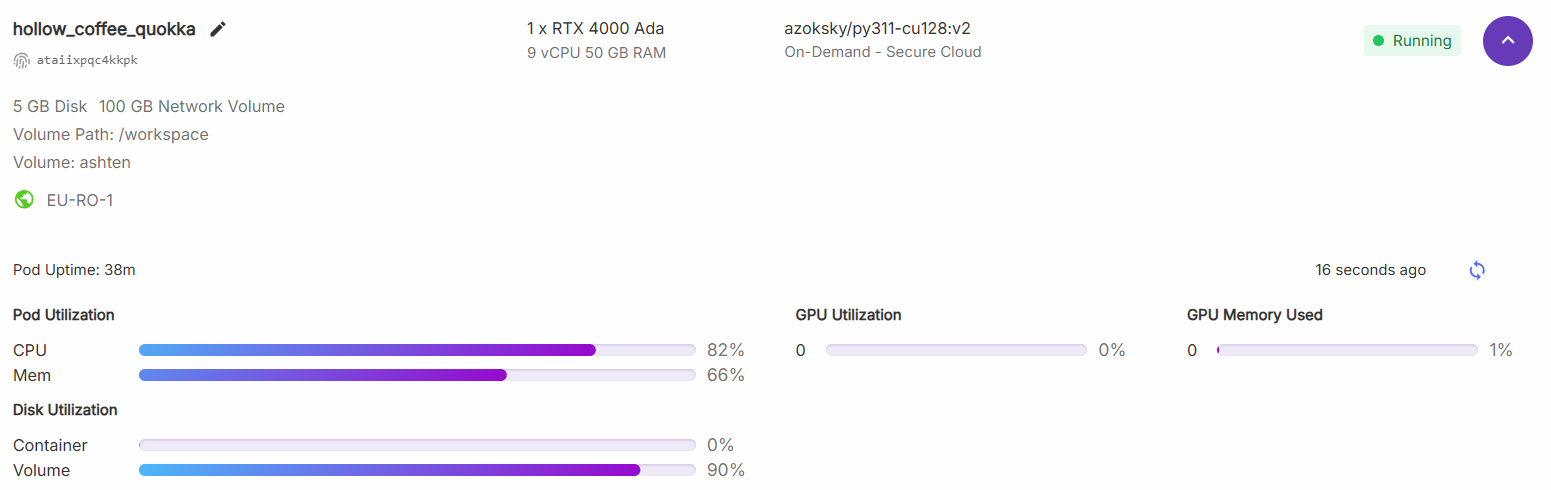Collapse pod details with purple chevron button
1551x490 pixels.
pyautogui.click(x=1508, y=41)
